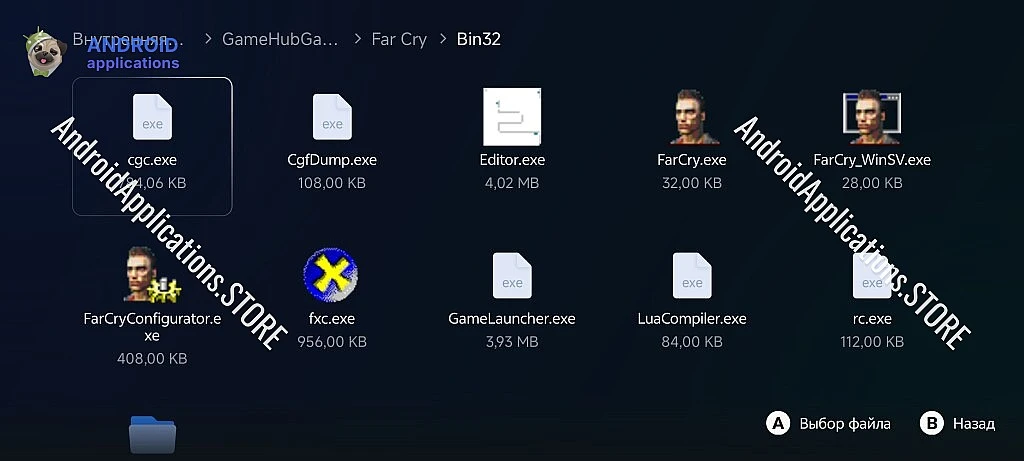Click the circled B button icon
This screenshot has height=461, width=1024.
pos(931,423)
